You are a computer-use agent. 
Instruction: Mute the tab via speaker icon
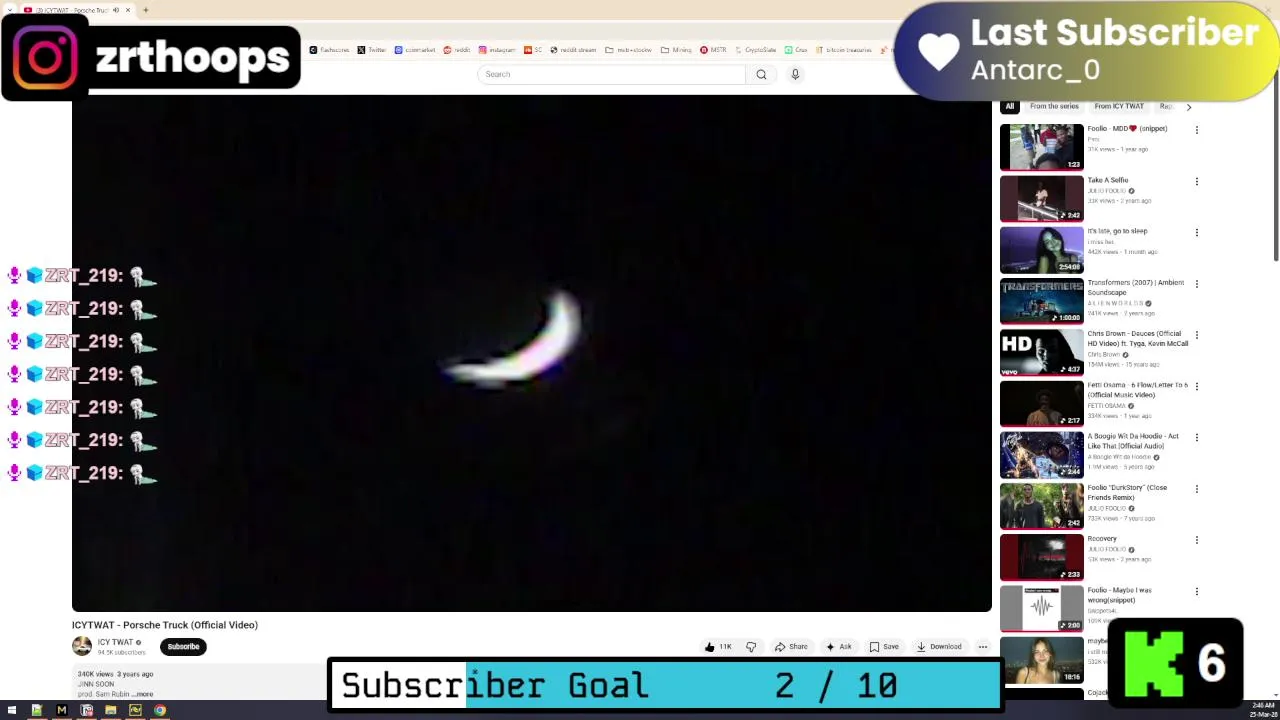pyautogui.click(x=116, y=10)
